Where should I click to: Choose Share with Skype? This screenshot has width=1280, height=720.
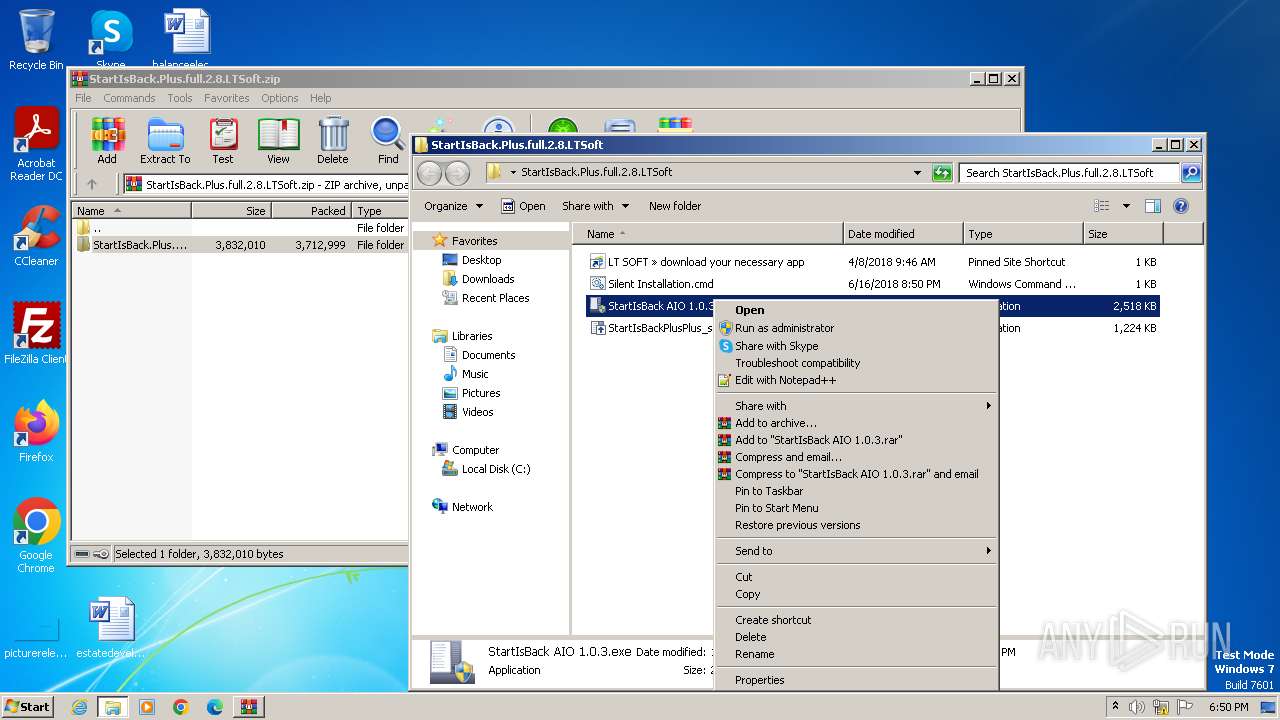click(x=856, y=346)
